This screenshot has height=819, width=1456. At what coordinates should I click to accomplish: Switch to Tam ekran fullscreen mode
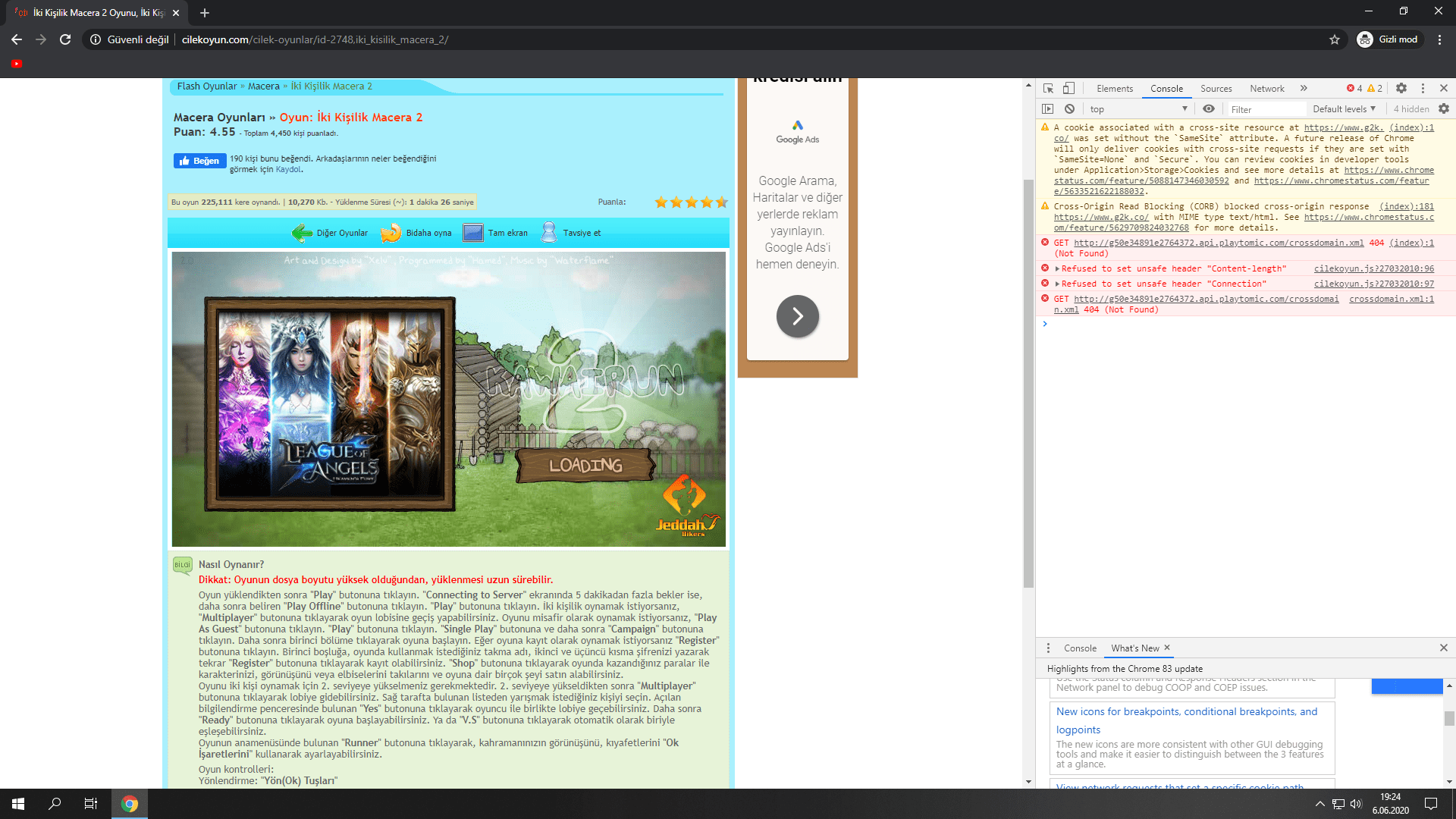click(x=495, y=233)
